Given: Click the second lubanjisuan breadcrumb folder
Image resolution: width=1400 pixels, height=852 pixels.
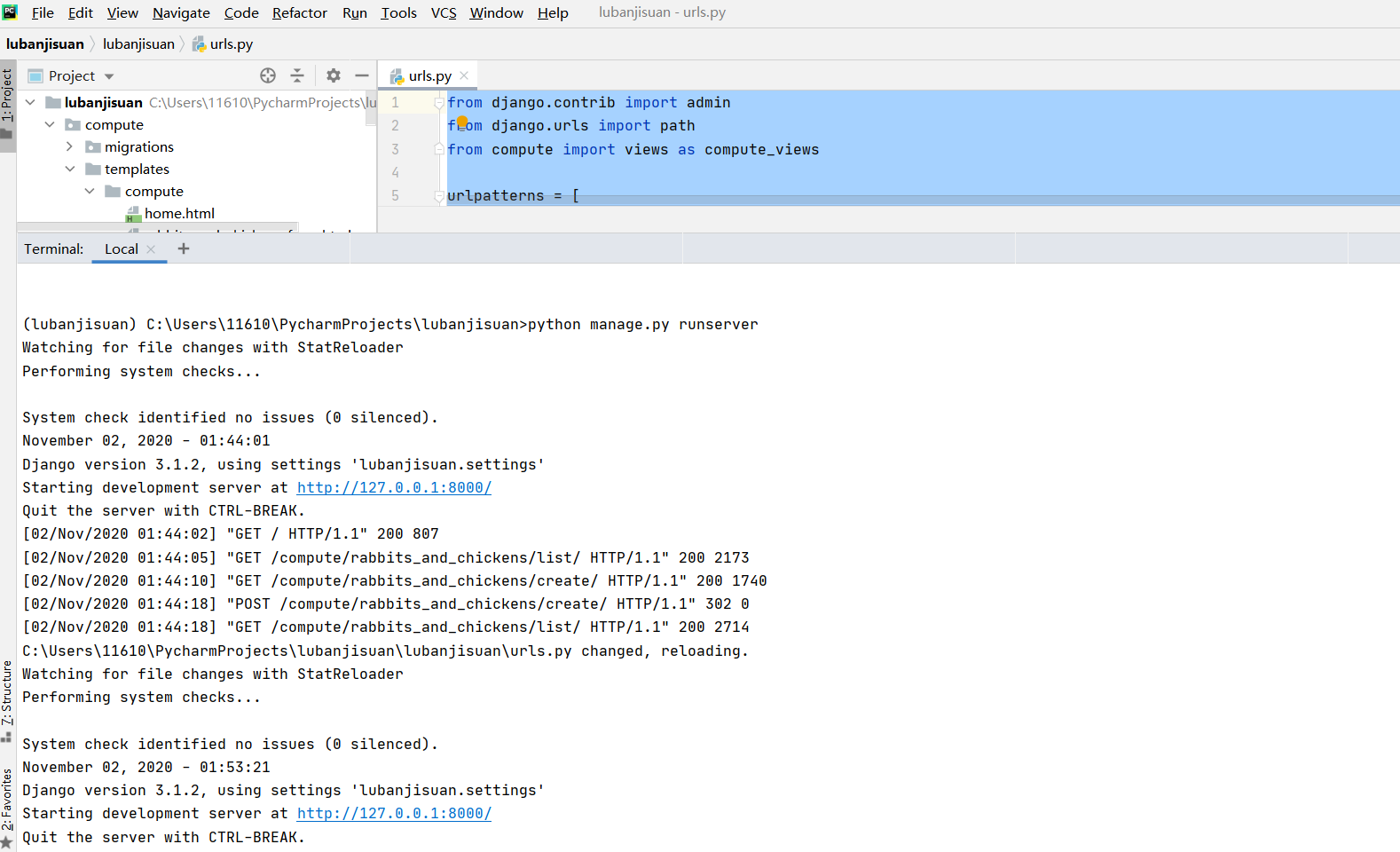Looking at the screenshot, I should [138, 43].
